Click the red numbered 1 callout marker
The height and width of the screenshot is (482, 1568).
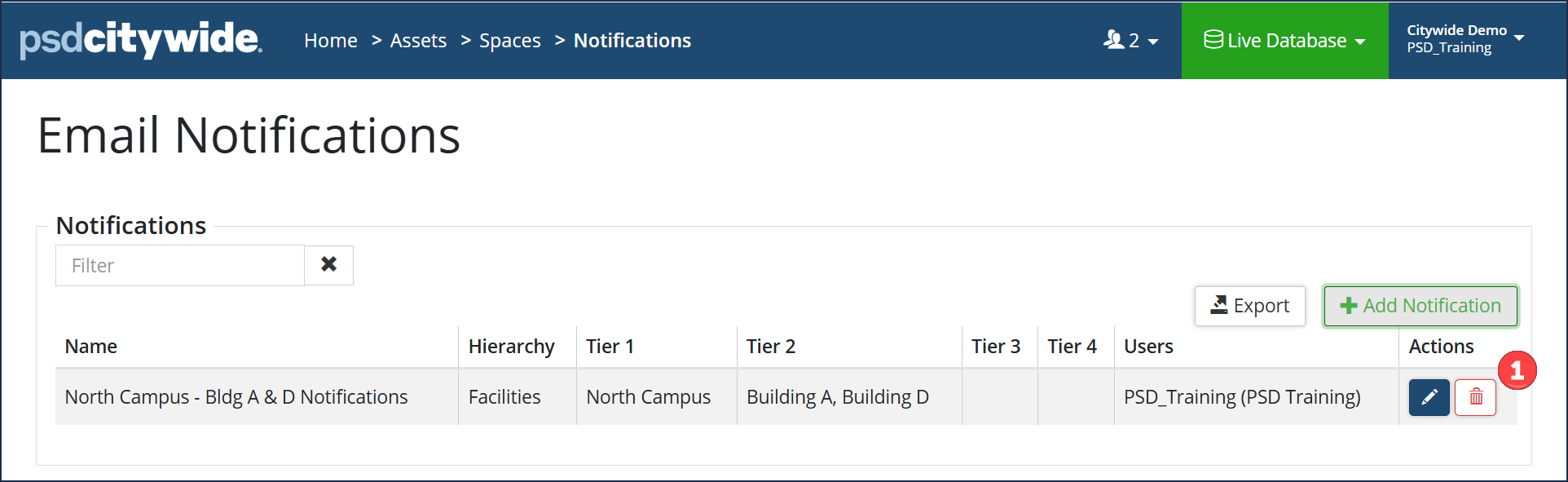click(x=1517, y=371)
